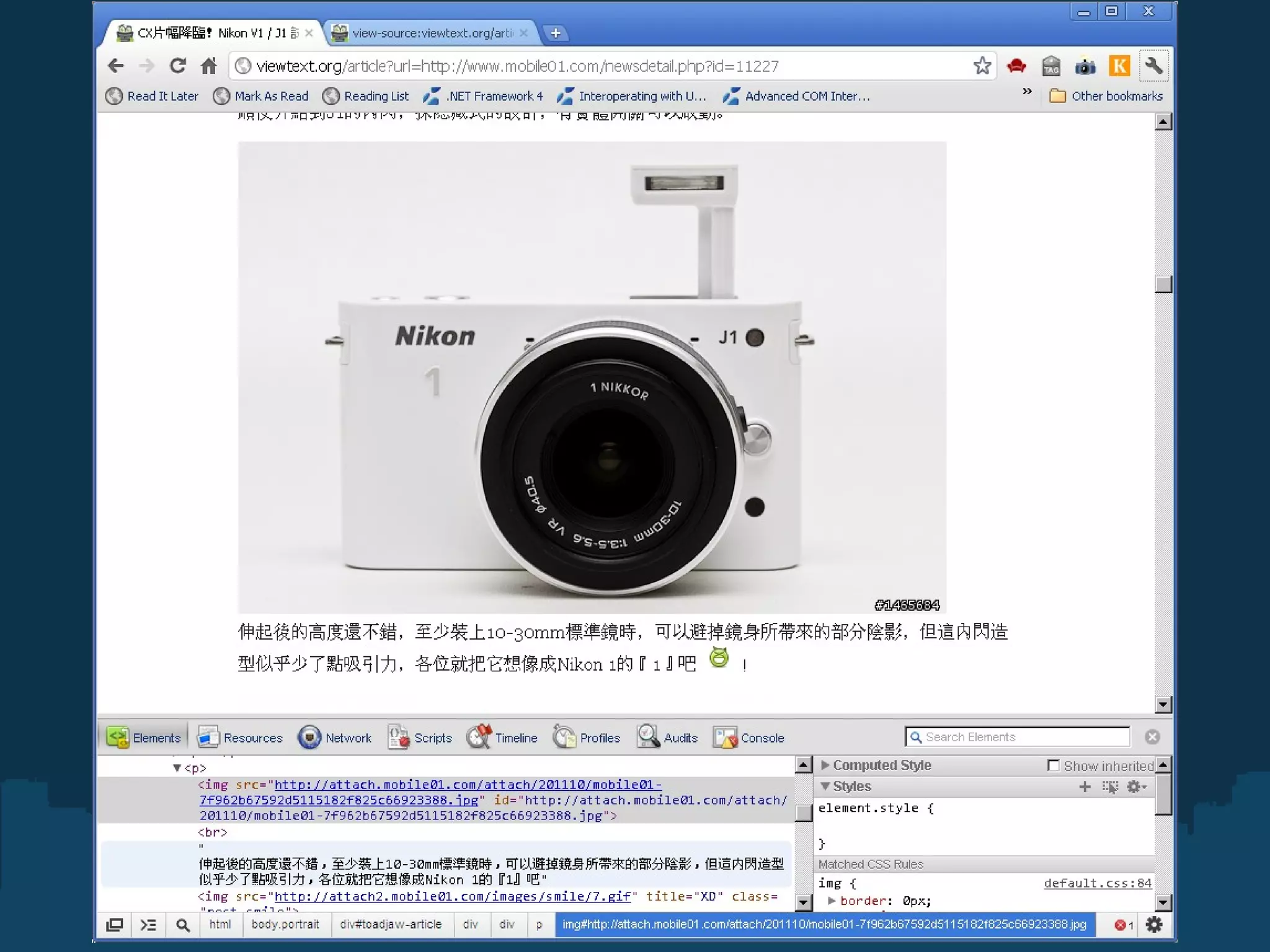This screenshot has width=1270, height=952.
Task: Open the default.css:84 source link
Action: coord(1097,883)
